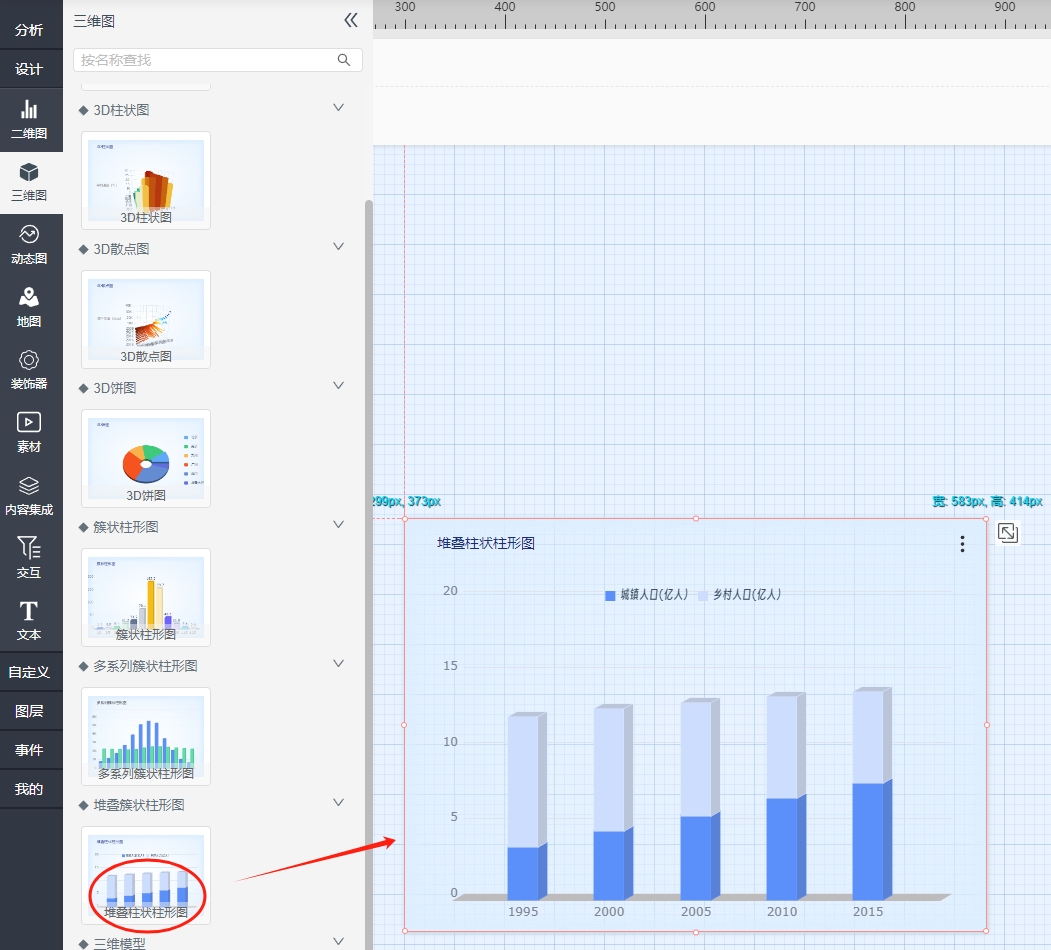This screenshot has width=1051, height=950.
Task: Open the 二维图 (2D charts) panel
Action: tap(29, 120)
